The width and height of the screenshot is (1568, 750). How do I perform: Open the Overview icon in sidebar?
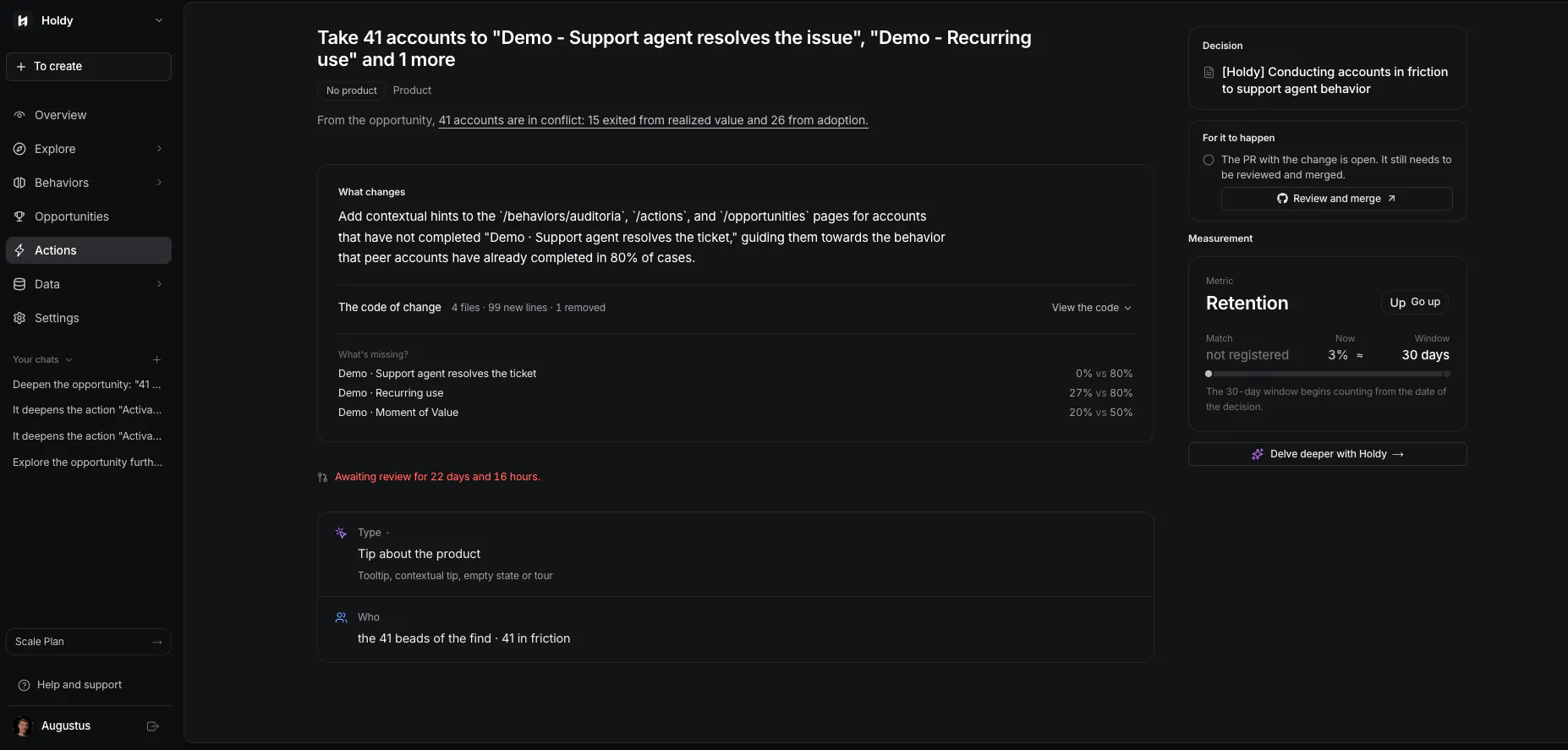pos(19,115)
